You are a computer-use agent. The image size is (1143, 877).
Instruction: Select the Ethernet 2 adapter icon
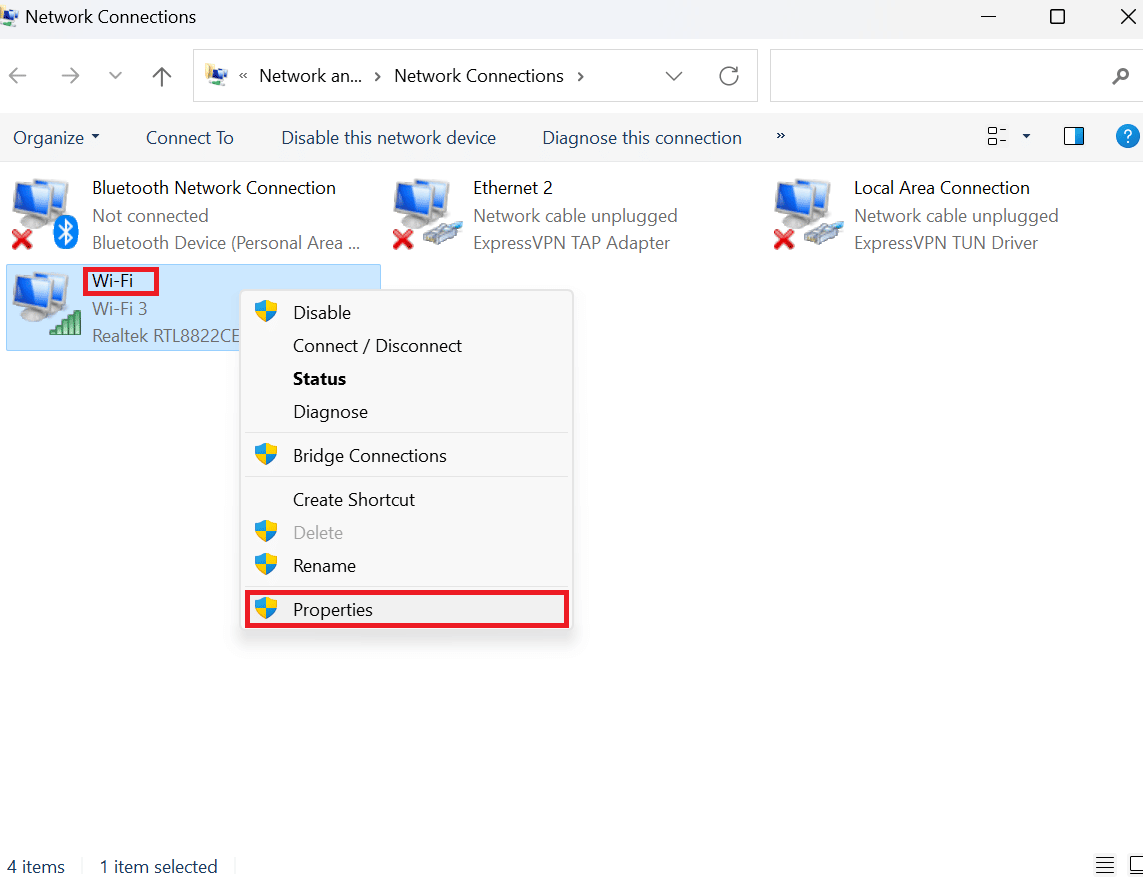(x=426, y=215)
